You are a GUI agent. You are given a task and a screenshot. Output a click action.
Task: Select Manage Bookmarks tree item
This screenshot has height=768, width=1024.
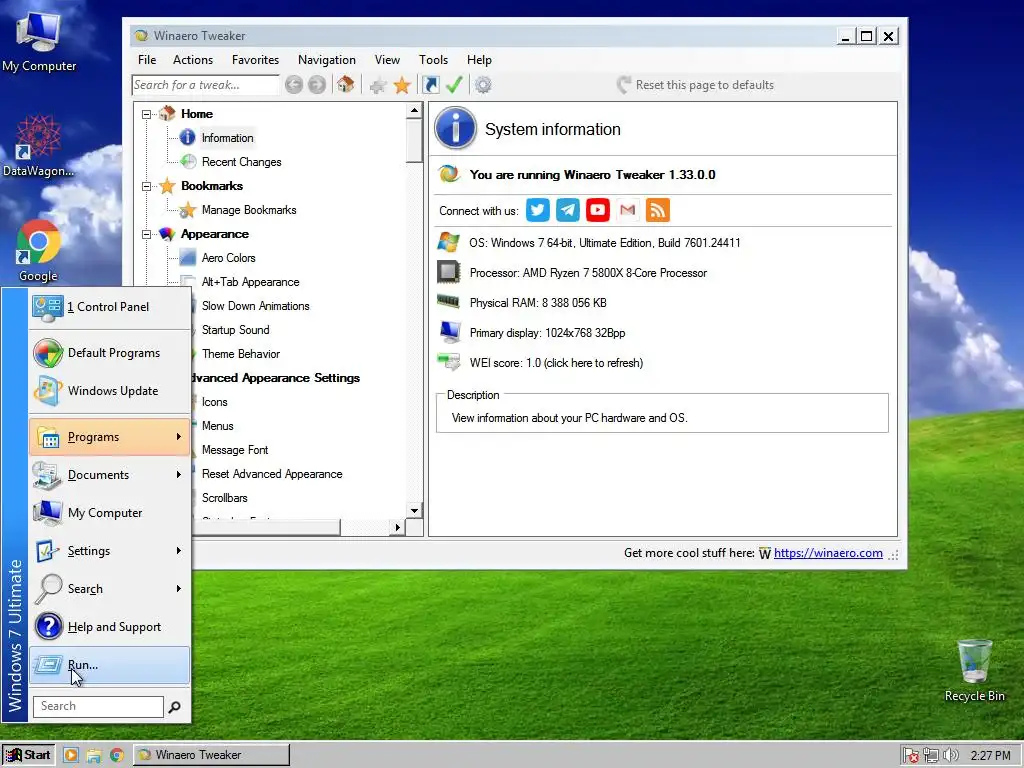pyautogui.click(x=249, y=210)
